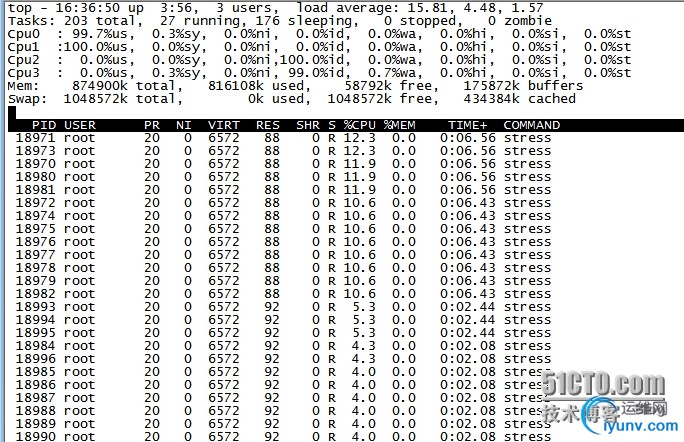Select PID 18970 in process list

[x=36, y=164]
